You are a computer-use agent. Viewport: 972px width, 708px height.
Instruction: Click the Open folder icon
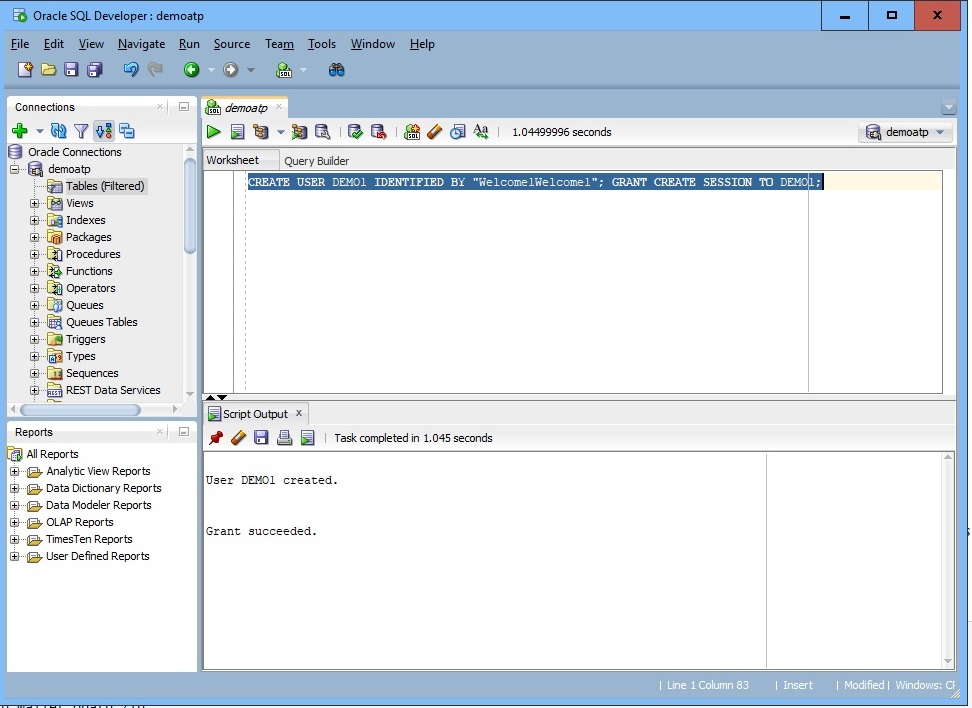(x=48, y=69)
